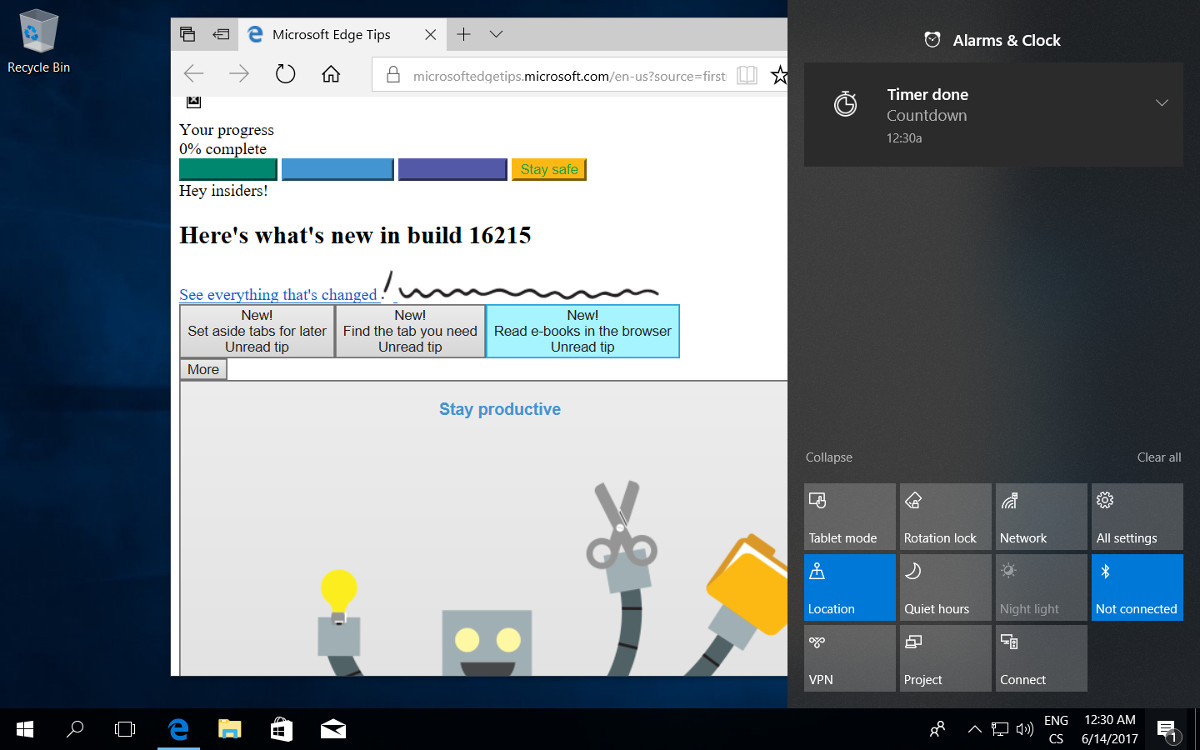Open Network quick action
The image size is (1200, 750).
[x=1041, y=517]
